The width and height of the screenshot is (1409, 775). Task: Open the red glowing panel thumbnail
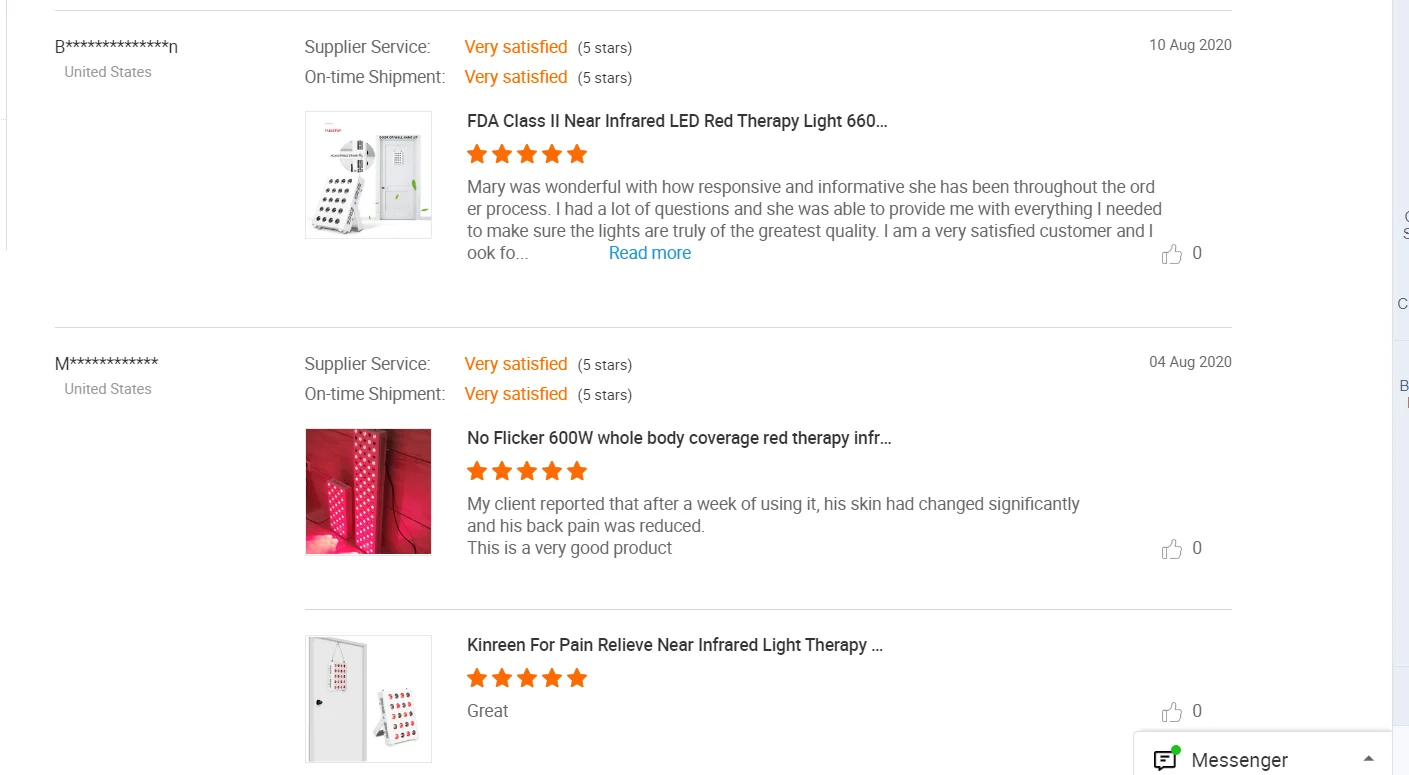pyautogui.click(x=368, y=491)
